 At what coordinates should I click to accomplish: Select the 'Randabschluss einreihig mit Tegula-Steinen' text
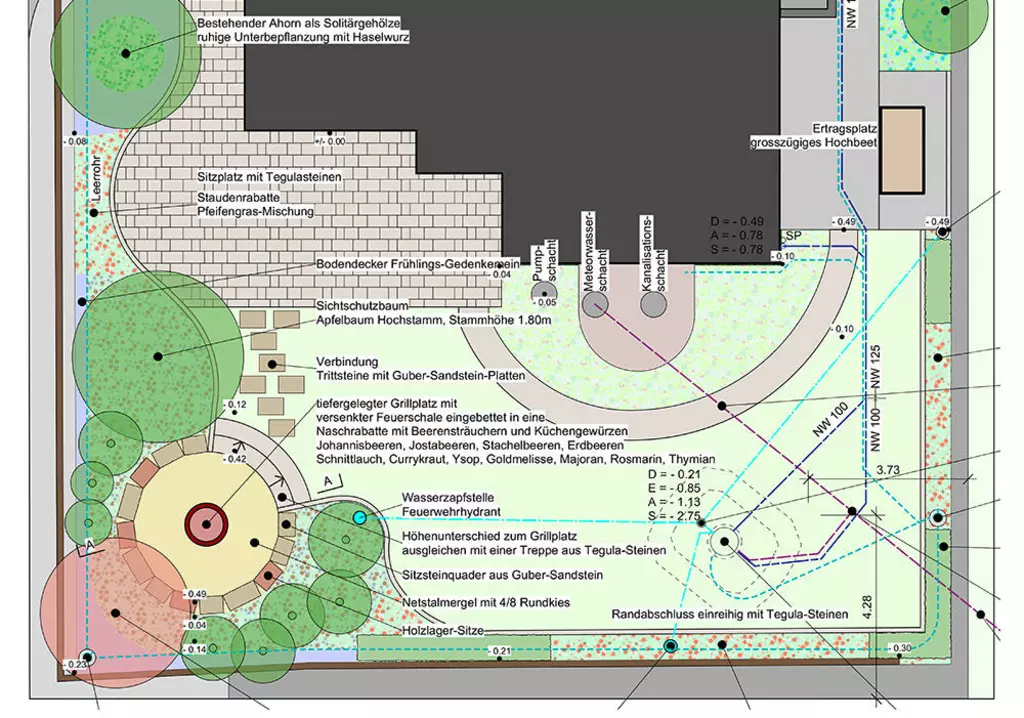pyautogui.click(x=730, y=613)
